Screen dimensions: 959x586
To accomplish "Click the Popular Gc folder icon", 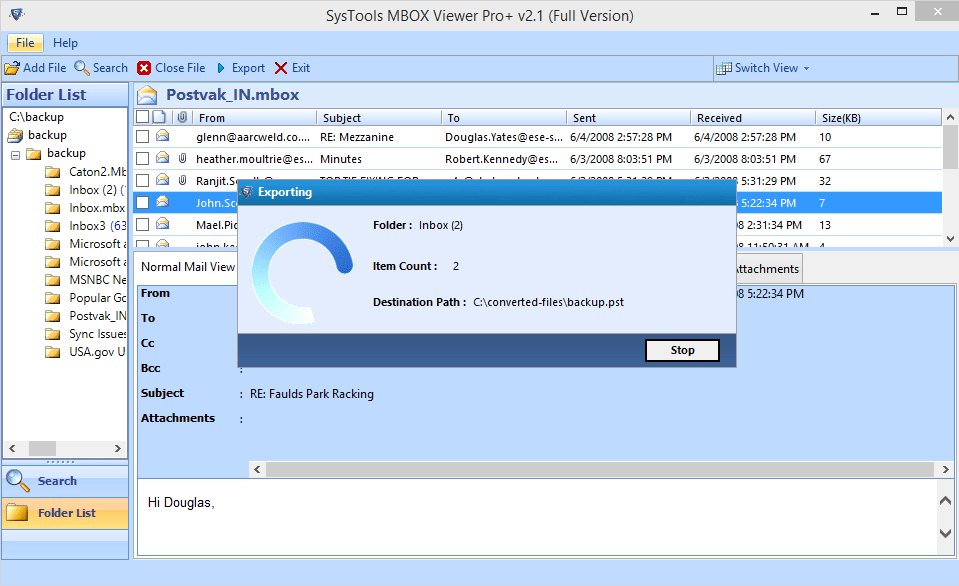I will pyautogui.click(x=53, y=298).
